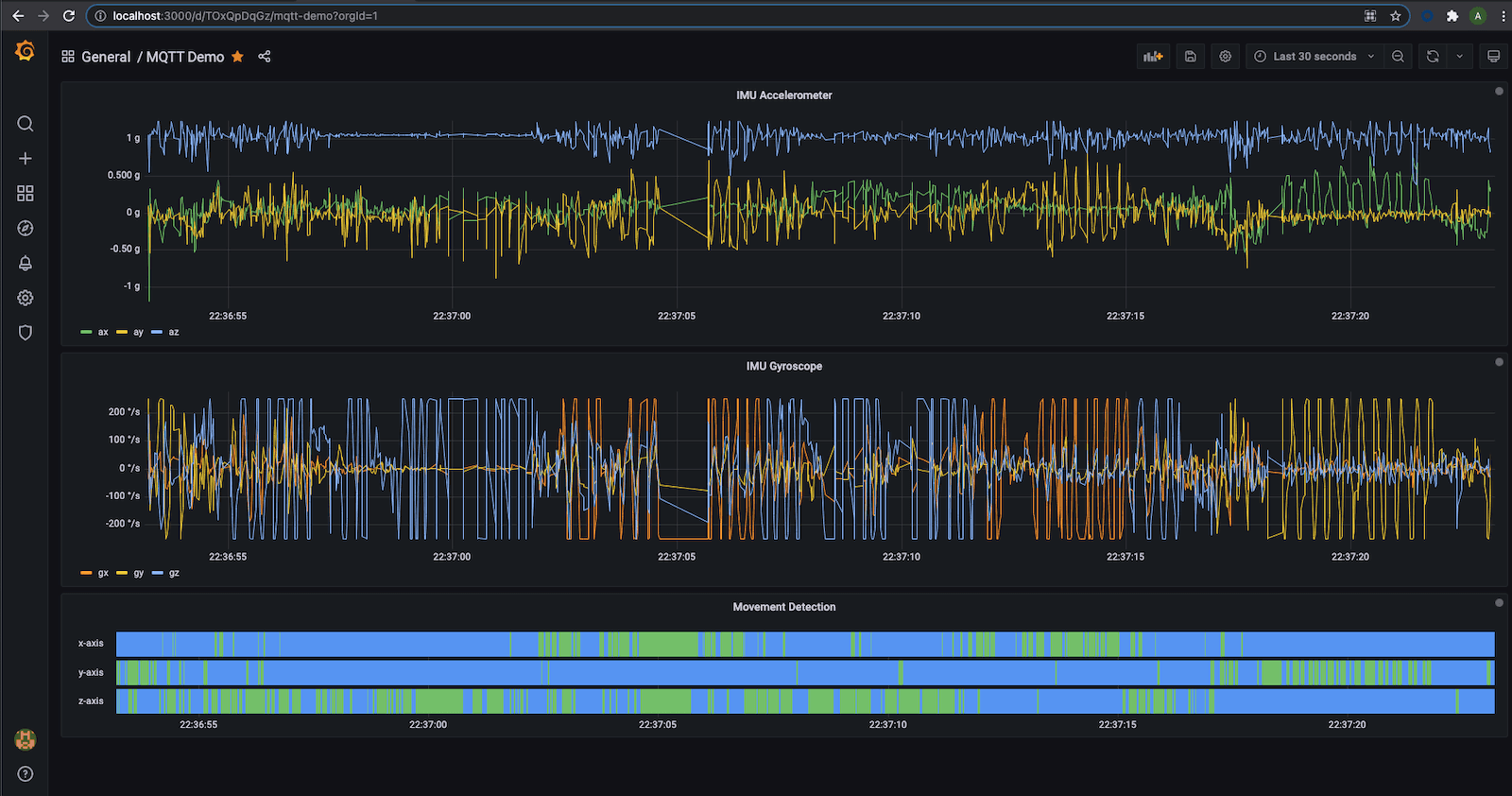Screen dimensions: 1512x796
Task: Open the Configuration gear in sidebar
Action: (x=26, y=298)
